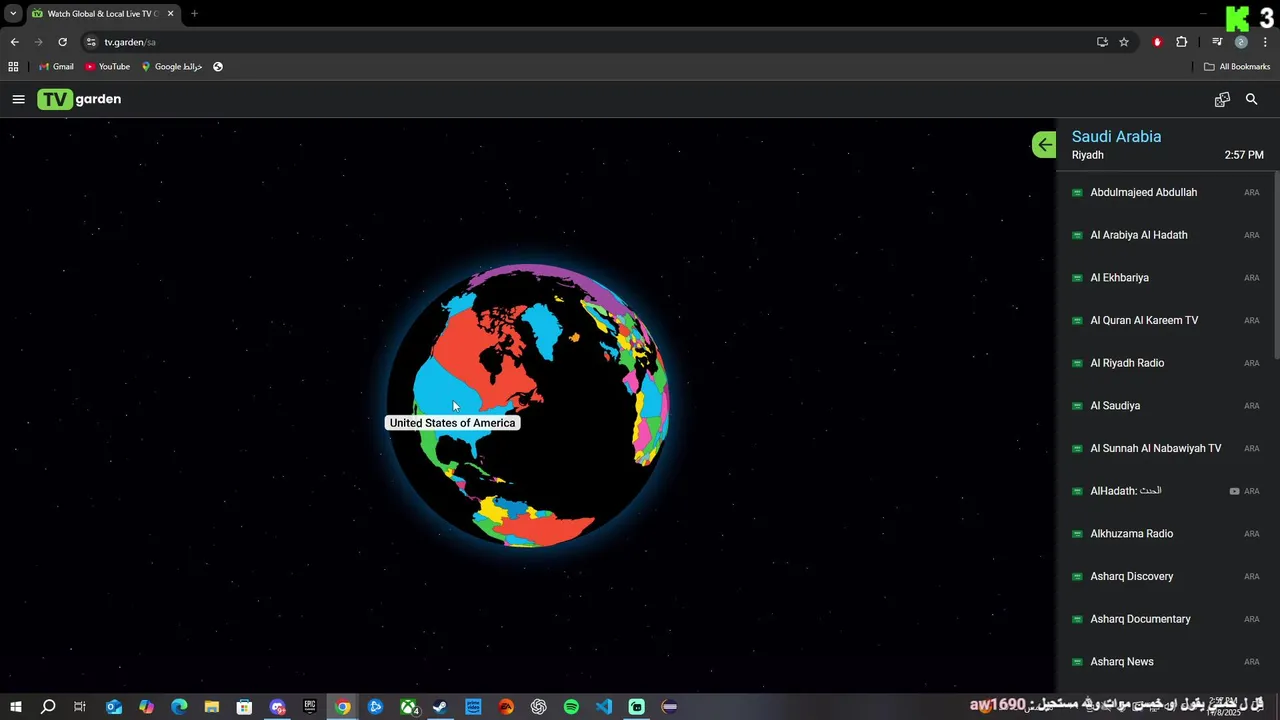Image resolution: width=1280 pixels, height=720 pixels.
Task: Open the red ad blocker extension
Action: [x=1157, y=42]
